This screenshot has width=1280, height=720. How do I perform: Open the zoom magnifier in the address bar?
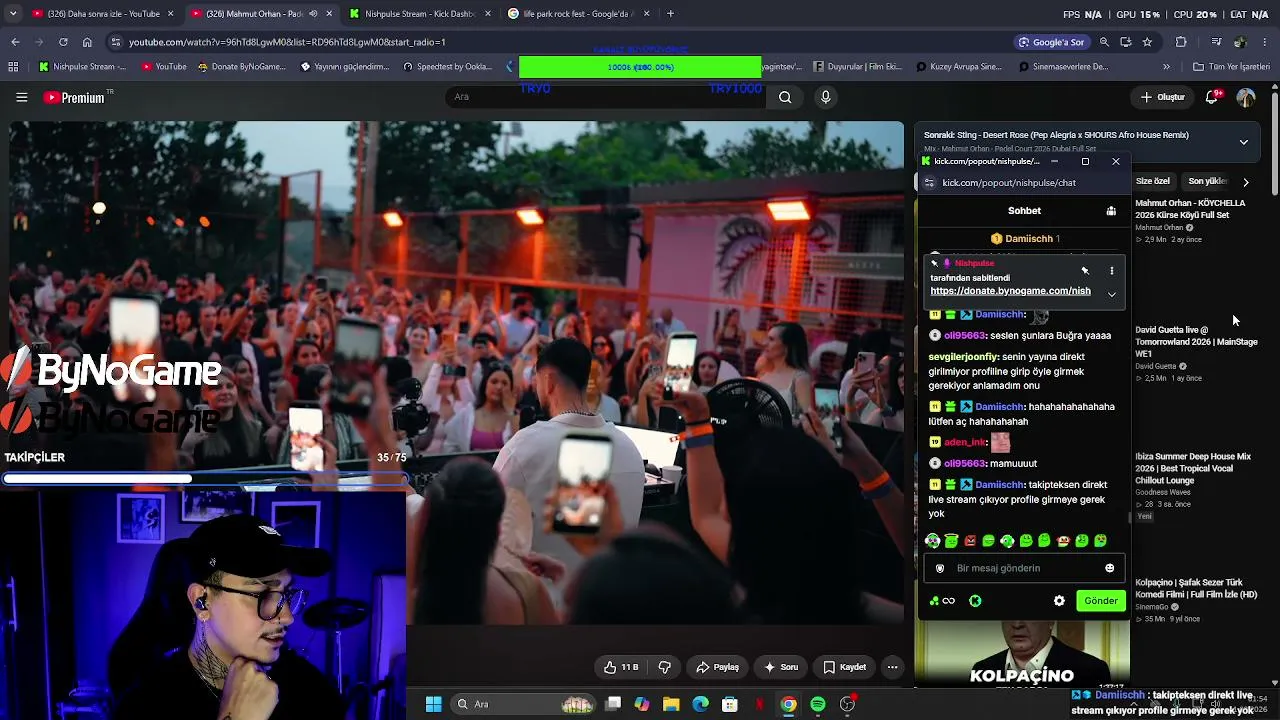tap(1104, 42)
